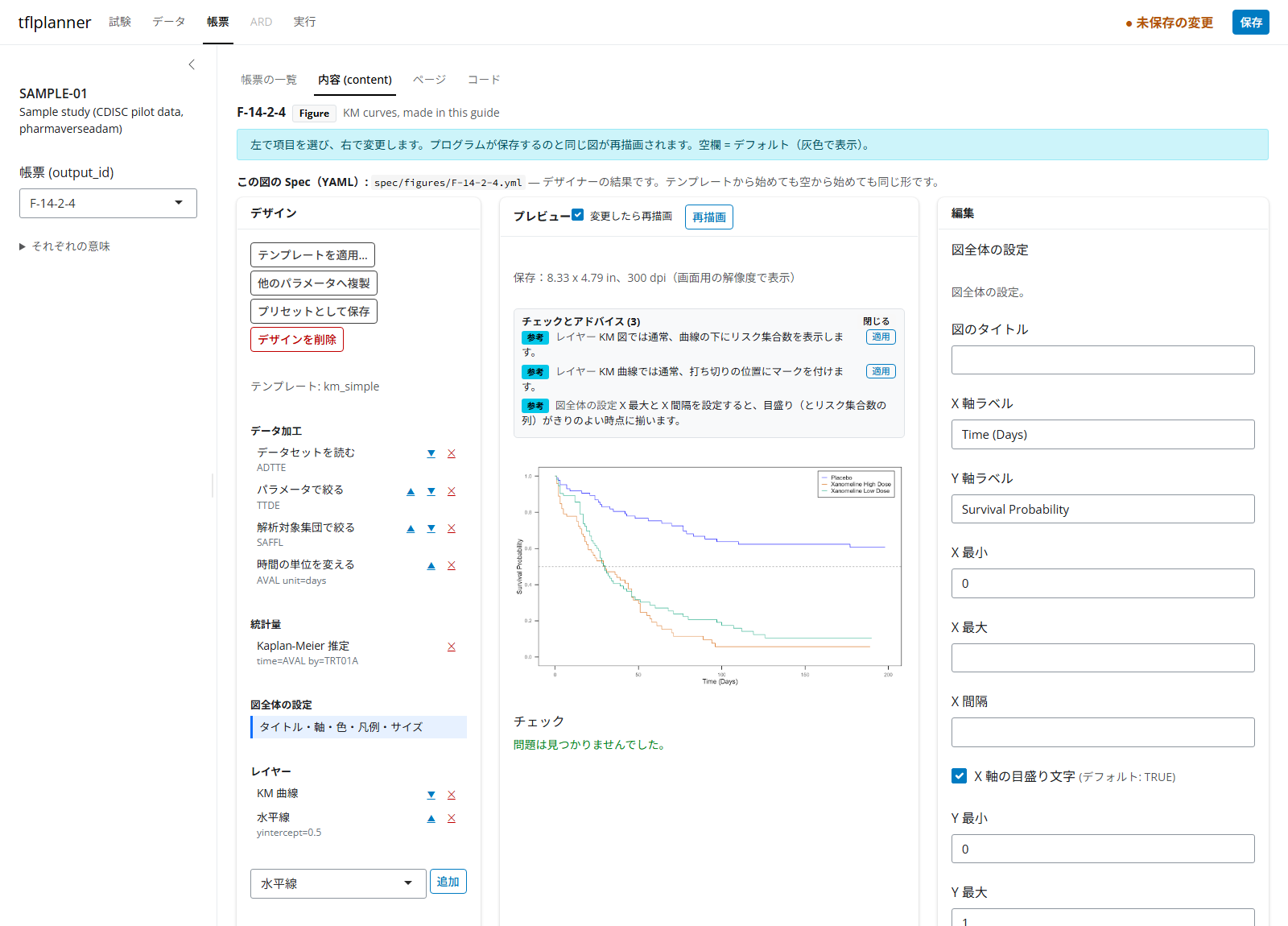Collapse the left sidebar with chevron
The image size is (1288, 926).
tap(192, 64)
